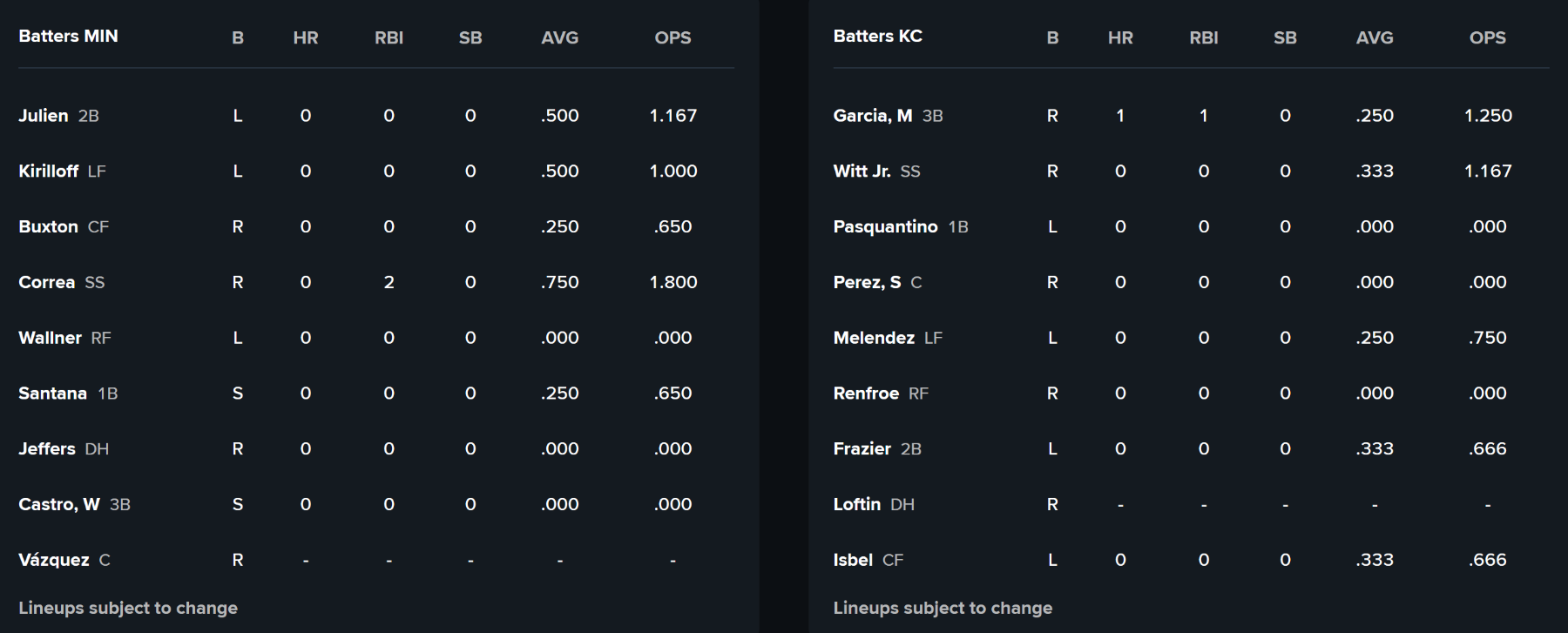Select Buxton player name
This screenshot has width=1568, height=633.
[x=48, y=227]
